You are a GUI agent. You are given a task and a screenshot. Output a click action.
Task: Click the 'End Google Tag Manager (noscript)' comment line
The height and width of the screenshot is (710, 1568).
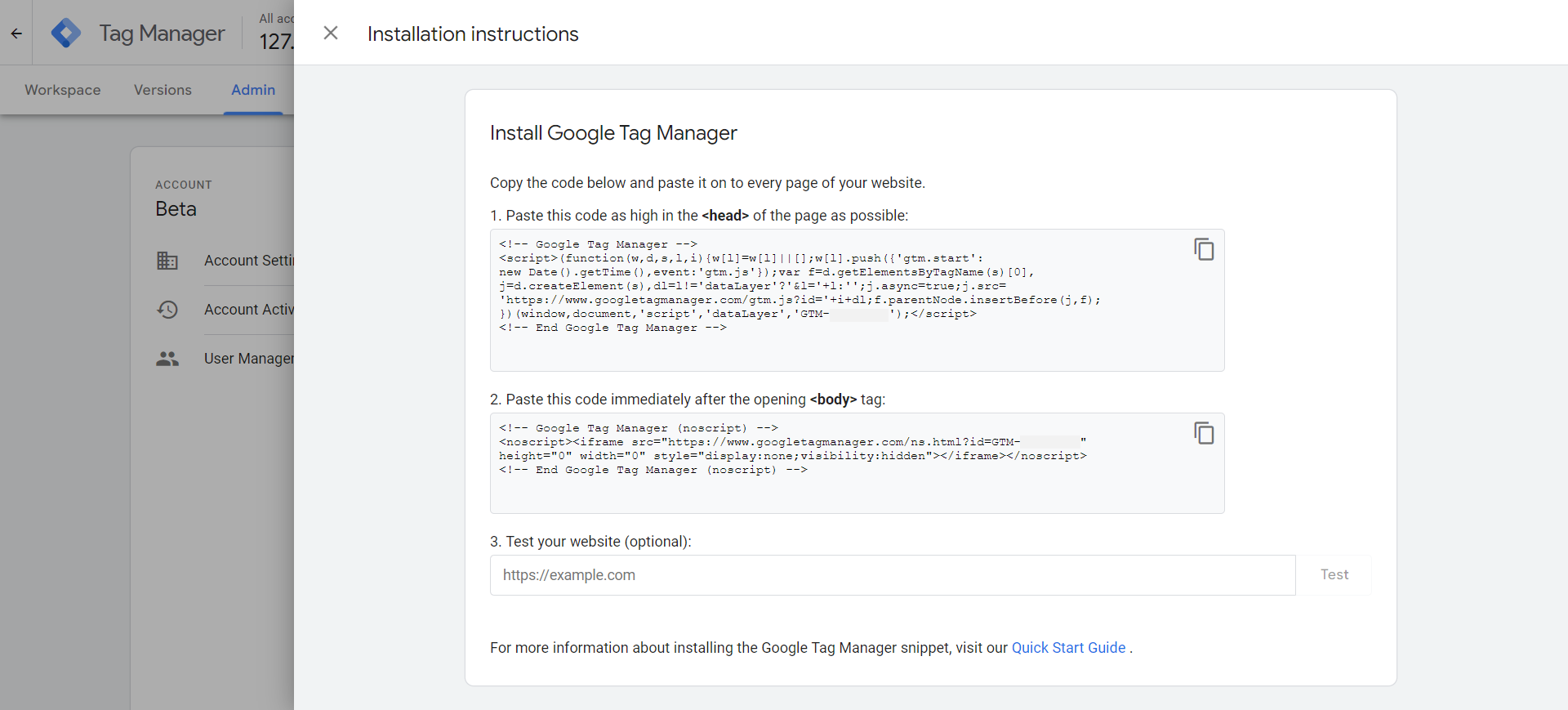653,470
